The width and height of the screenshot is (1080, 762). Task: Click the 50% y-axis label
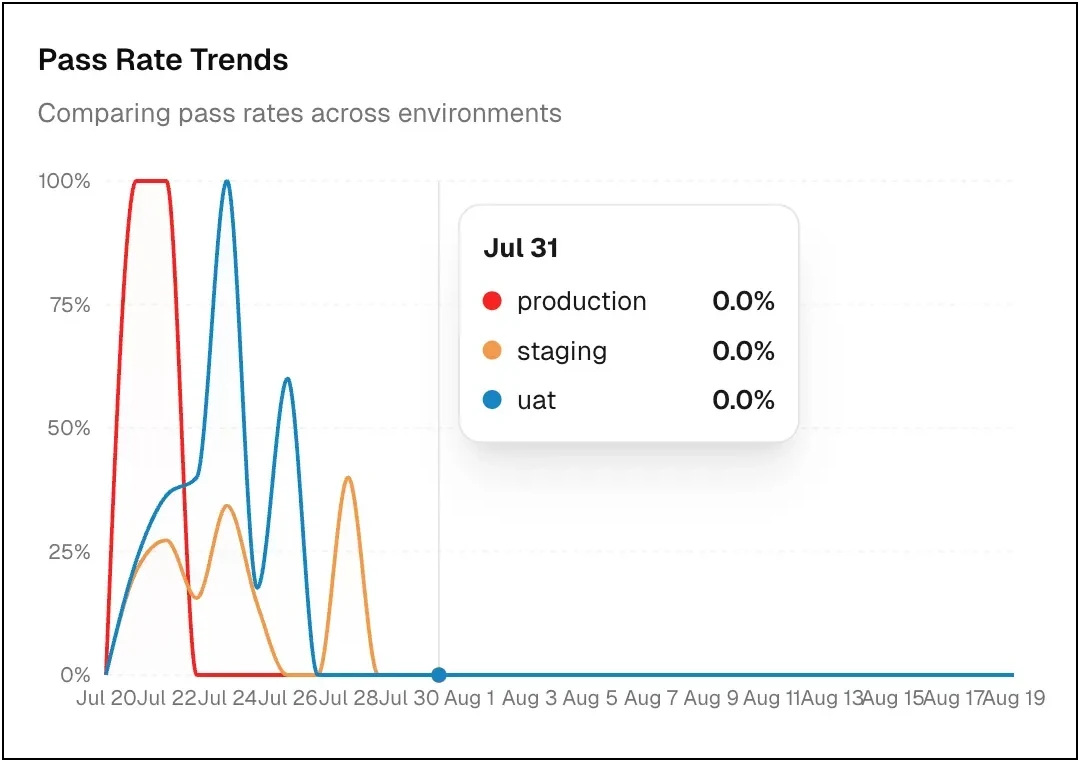tap(69, 428)
